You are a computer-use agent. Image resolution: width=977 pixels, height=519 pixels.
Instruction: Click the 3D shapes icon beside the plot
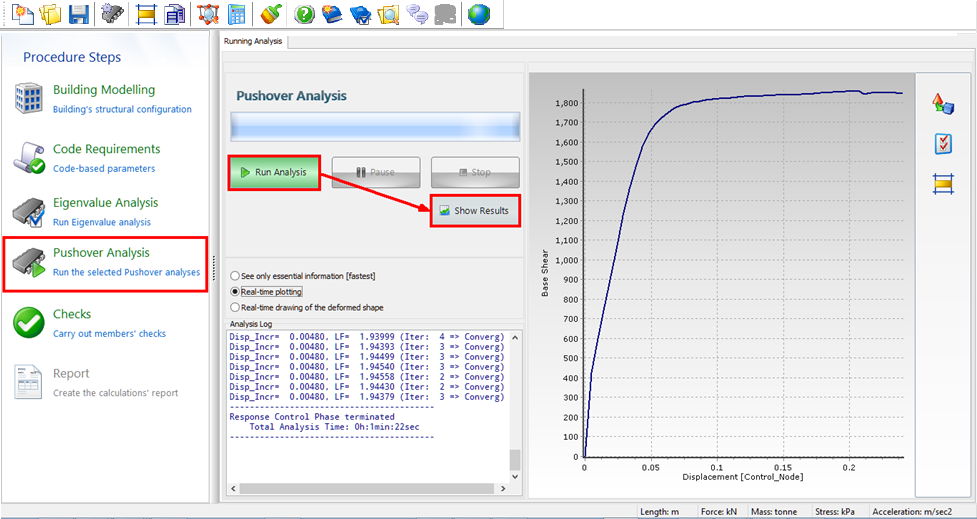point(942,104)
